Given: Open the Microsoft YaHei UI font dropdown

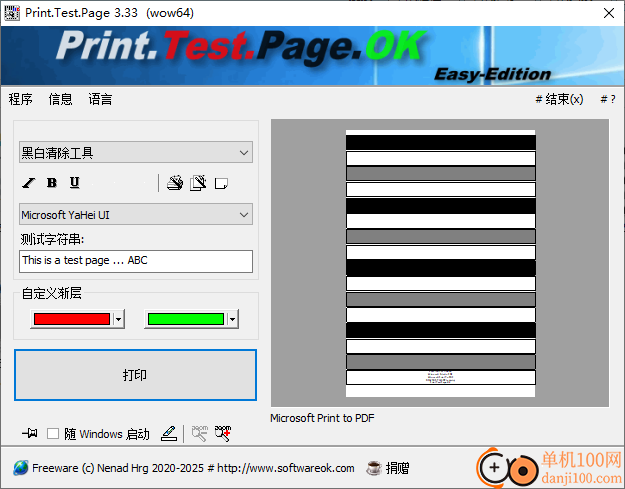Looking at the screenshot, I should pyautogui.click(x=136, y=214).
